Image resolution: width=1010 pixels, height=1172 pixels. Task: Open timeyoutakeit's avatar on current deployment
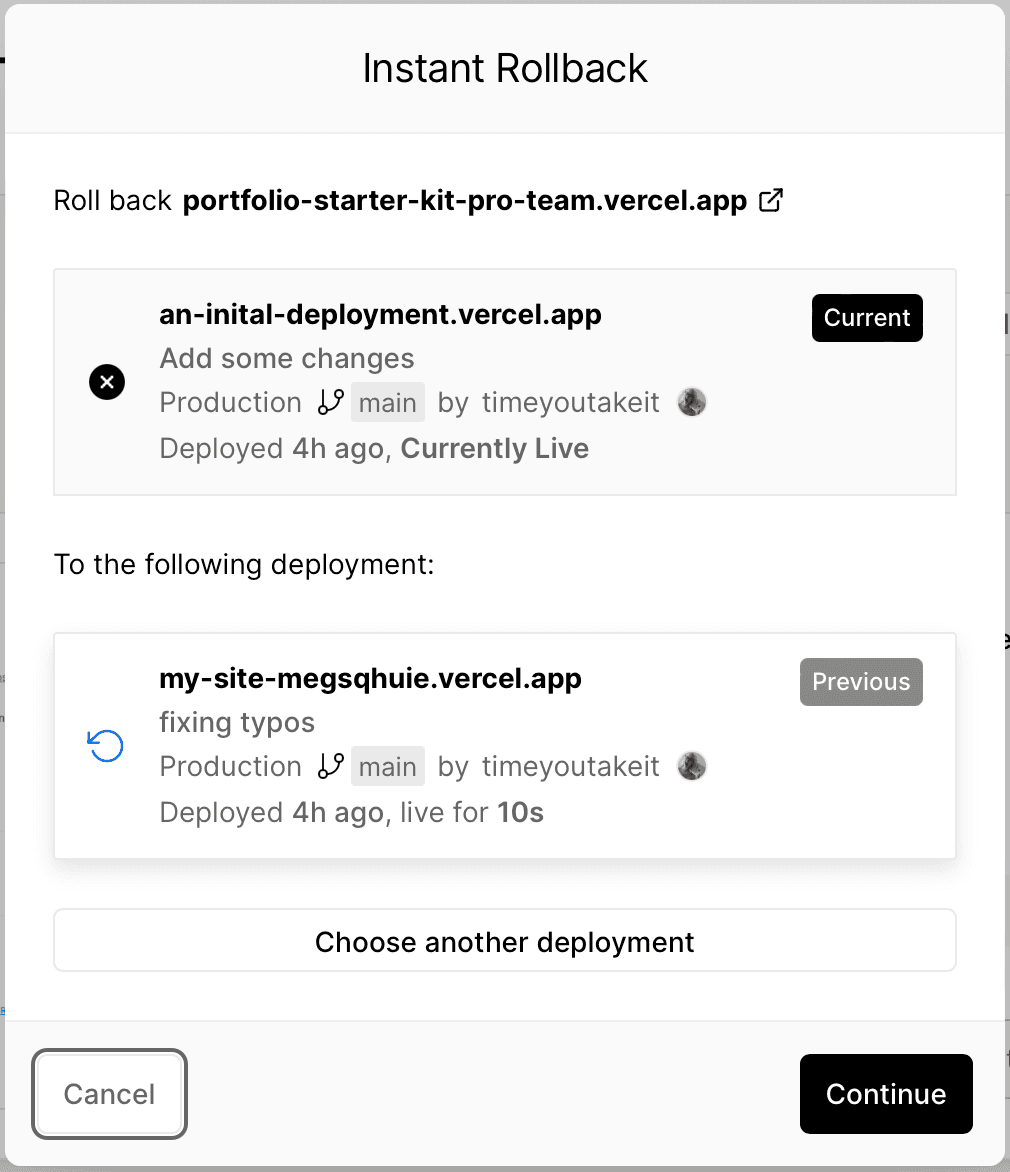pos(691,402)
